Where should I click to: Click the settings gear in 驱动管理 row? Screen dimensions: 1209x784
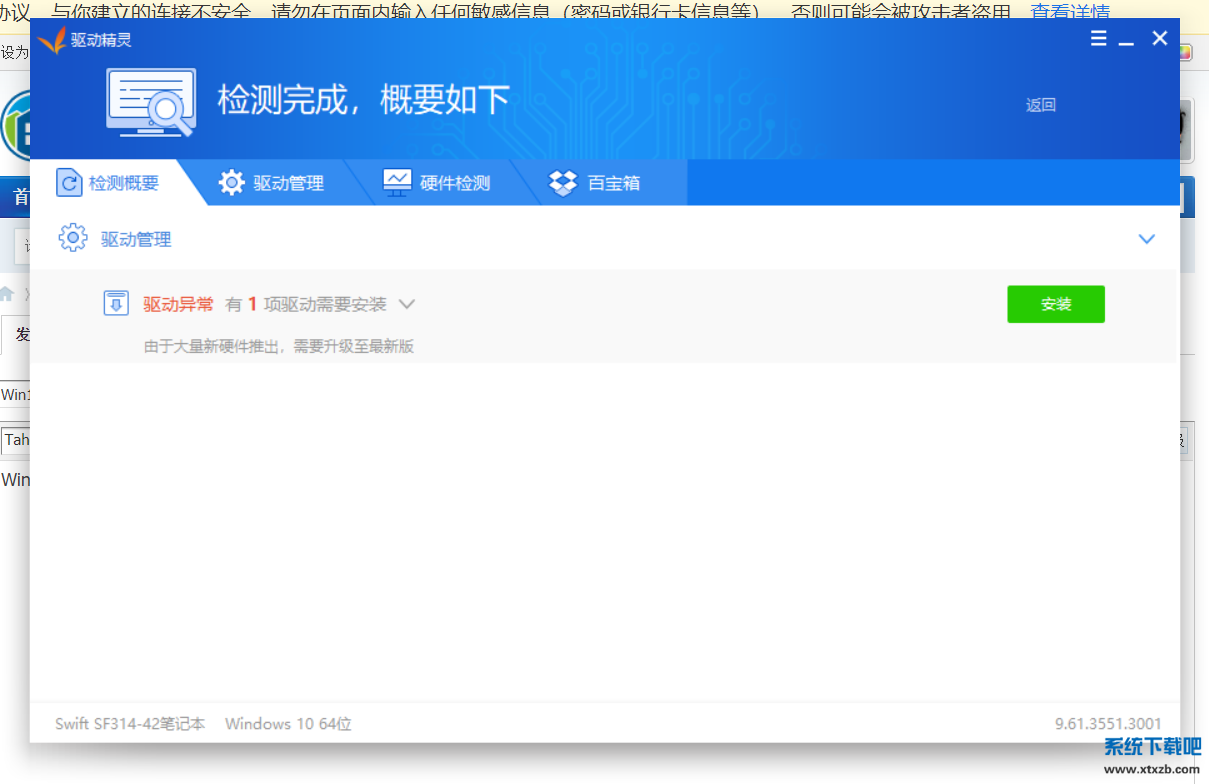[72, 238]
